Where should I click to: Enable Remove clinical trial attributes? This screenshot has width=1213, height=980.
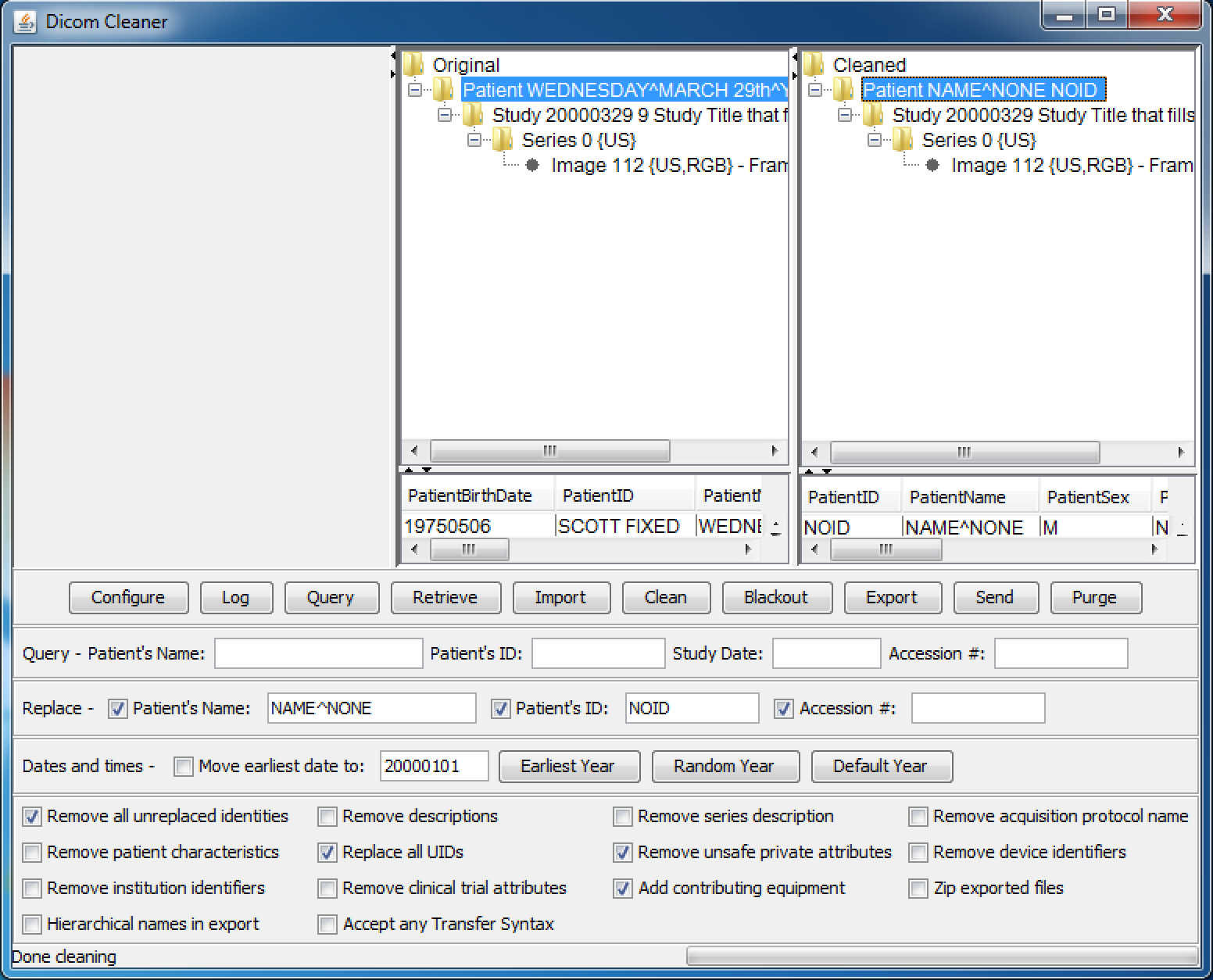point(327,889)
